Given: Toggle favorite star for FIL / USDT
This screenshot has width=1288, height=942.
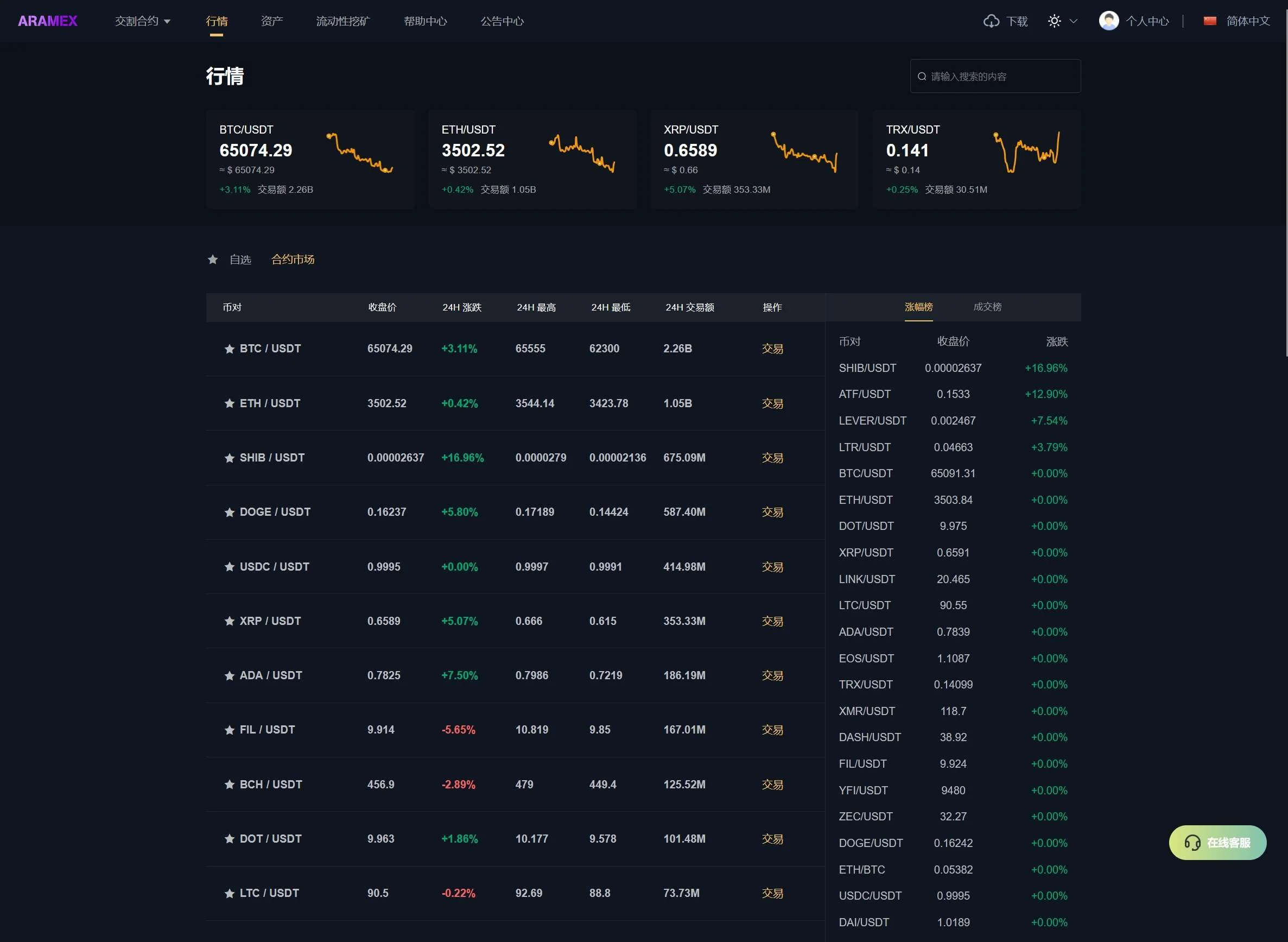Looking at the screenshot, I should [229, 730].
